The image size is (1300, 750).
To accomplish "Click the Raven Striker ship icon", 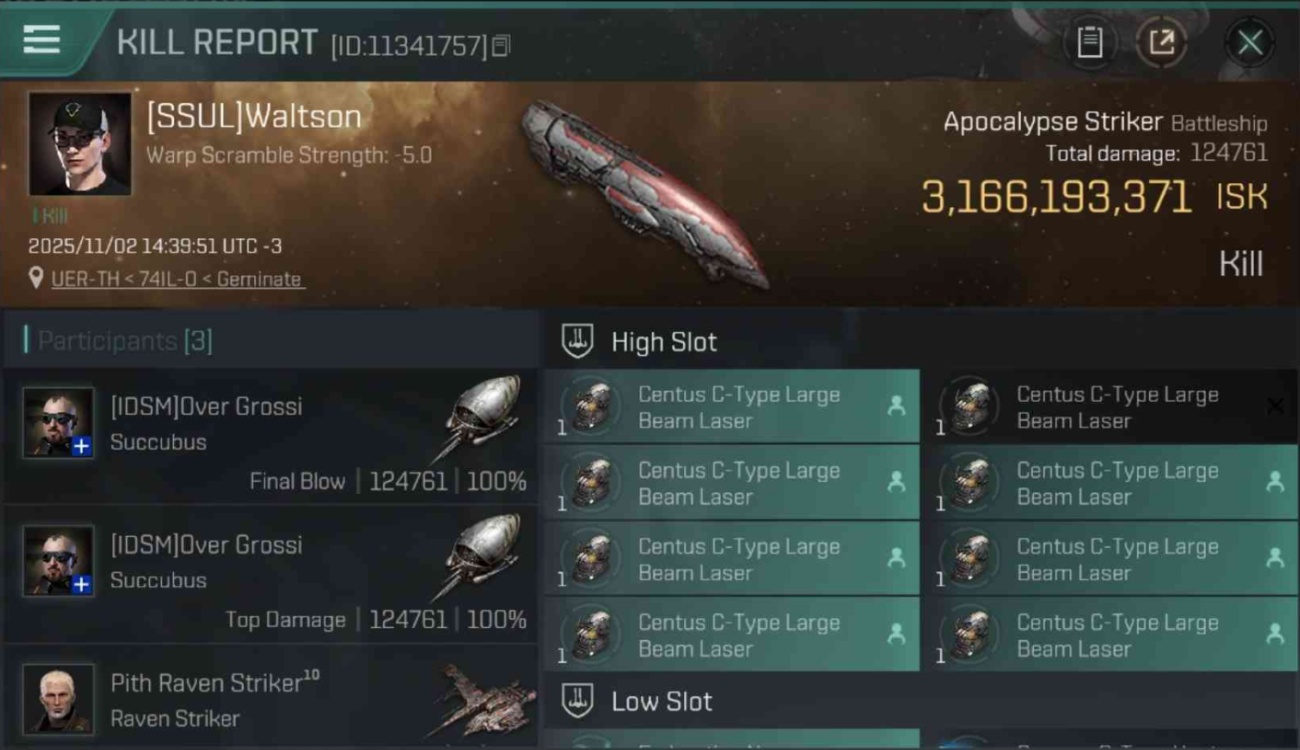I will tap(480, 700).
